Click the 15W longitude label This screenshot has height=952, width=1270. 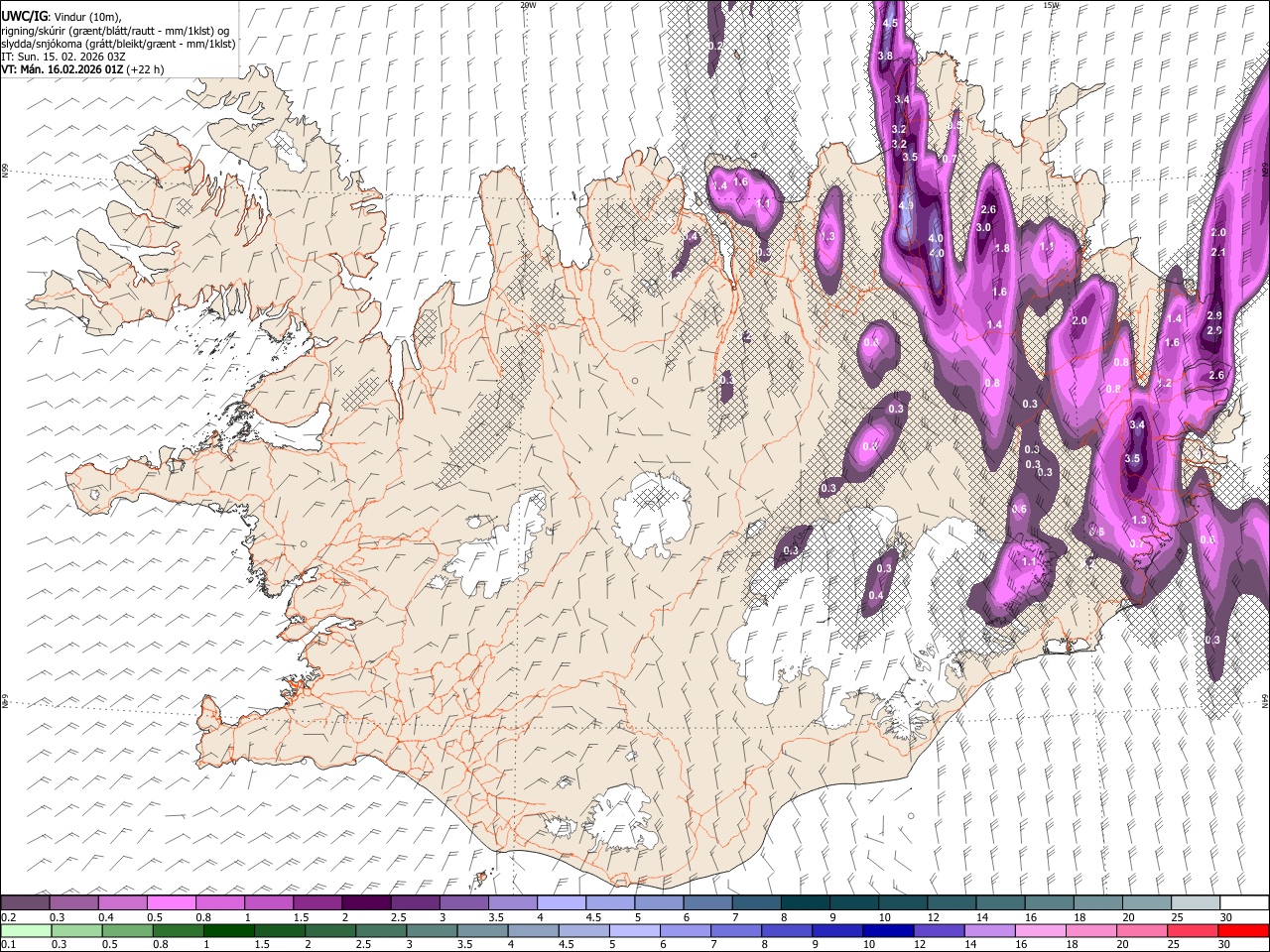pyautogui.click(x=1051, y=5)
